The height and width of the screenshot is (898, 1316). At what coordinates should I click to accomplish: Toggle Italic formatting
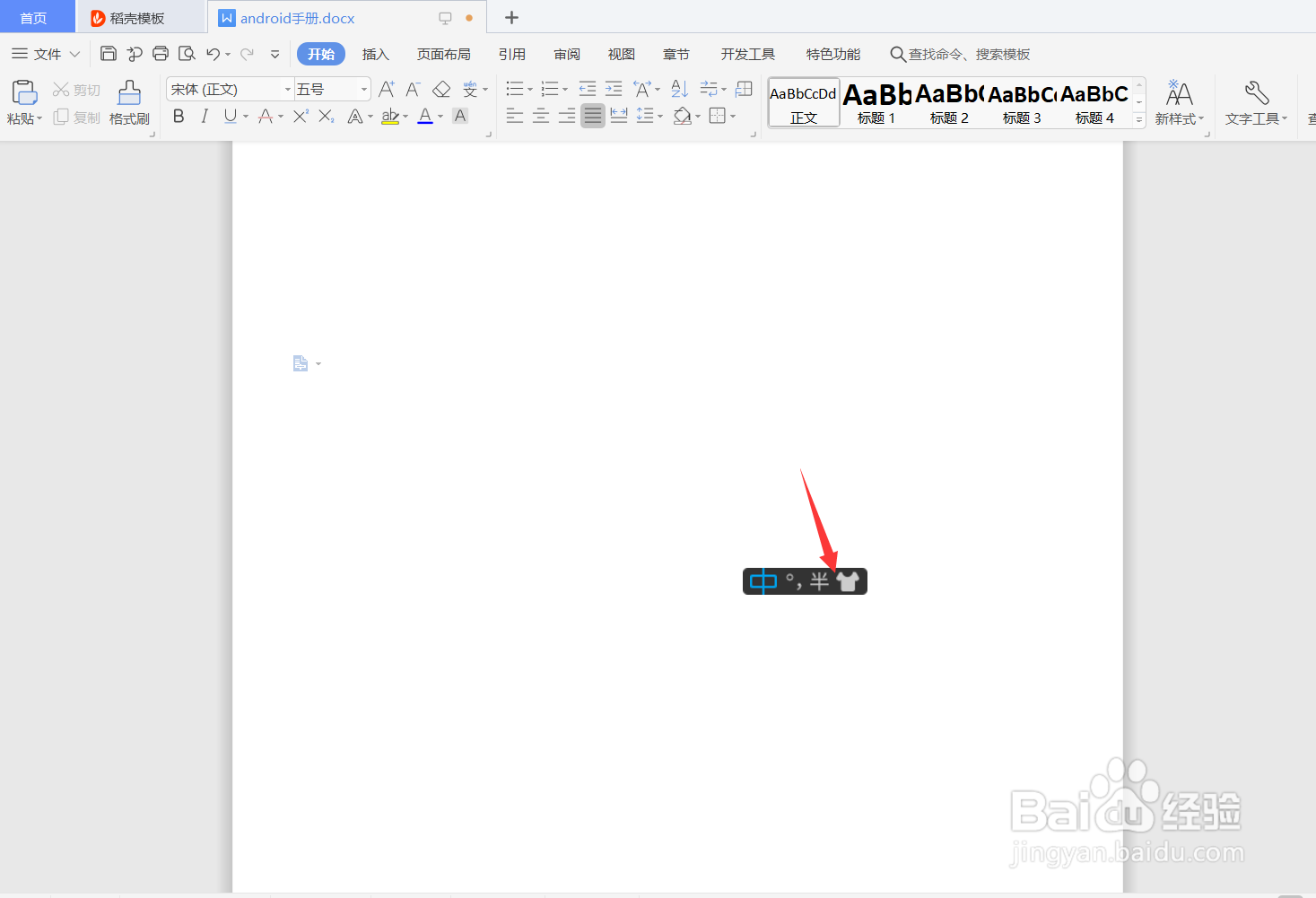point(205,116)
